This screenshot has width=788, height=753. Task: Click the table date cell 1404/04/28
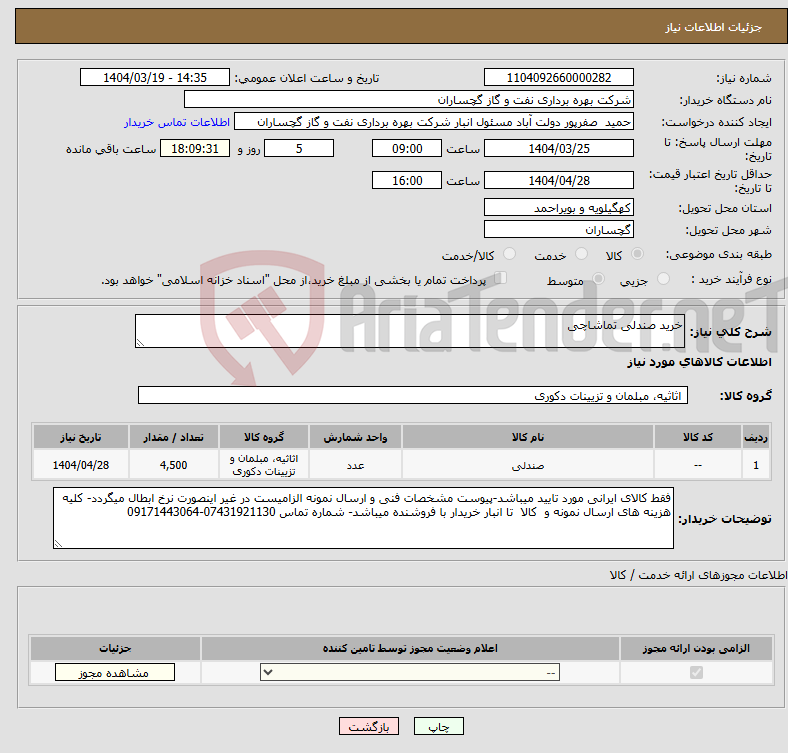point(81,465)
